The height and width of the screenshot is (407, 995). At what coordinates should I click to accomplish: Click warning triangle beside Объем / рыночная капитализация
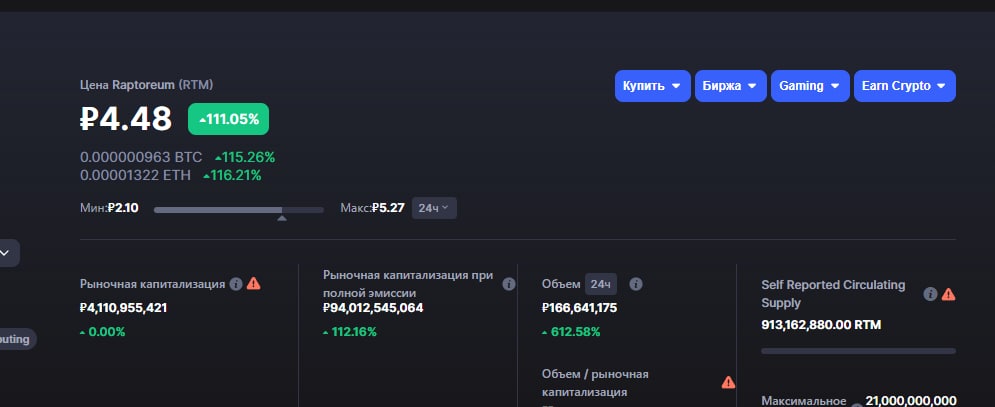click(728, 382)
